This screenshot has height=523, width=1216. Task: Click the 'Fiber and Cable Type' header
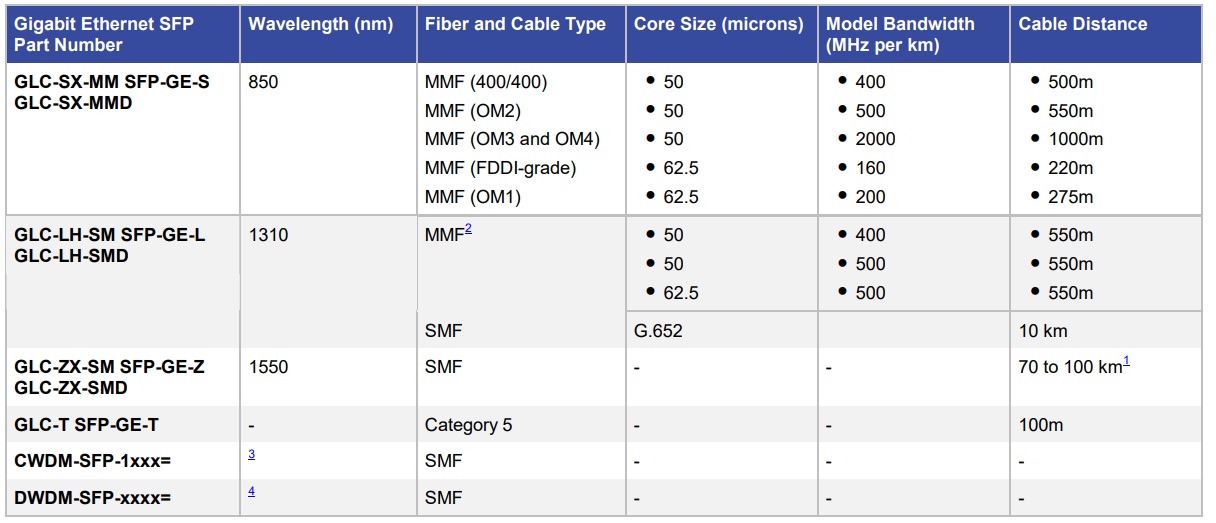[x=515, y=25]
